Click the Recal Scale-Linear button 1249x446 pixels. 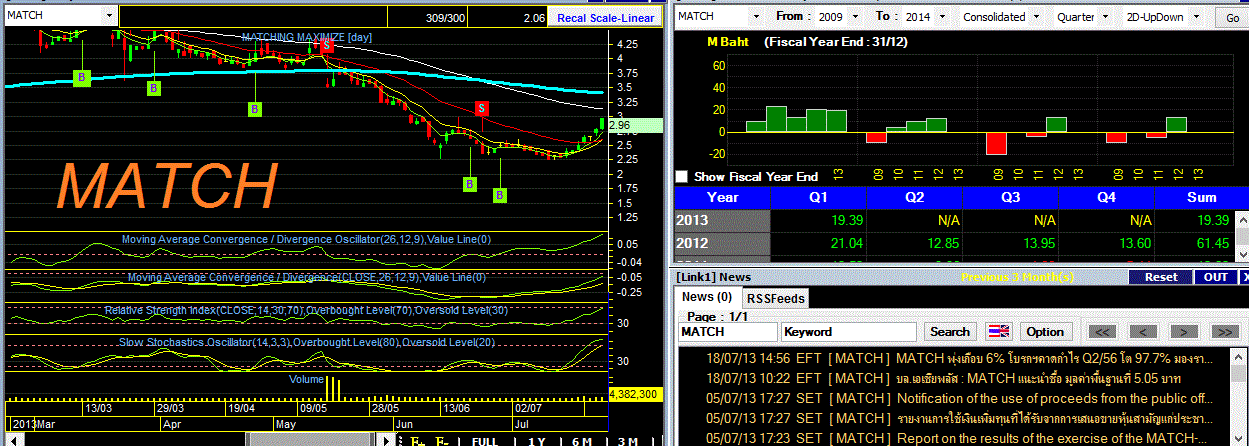pyautogui.click(x=606, y=17)
